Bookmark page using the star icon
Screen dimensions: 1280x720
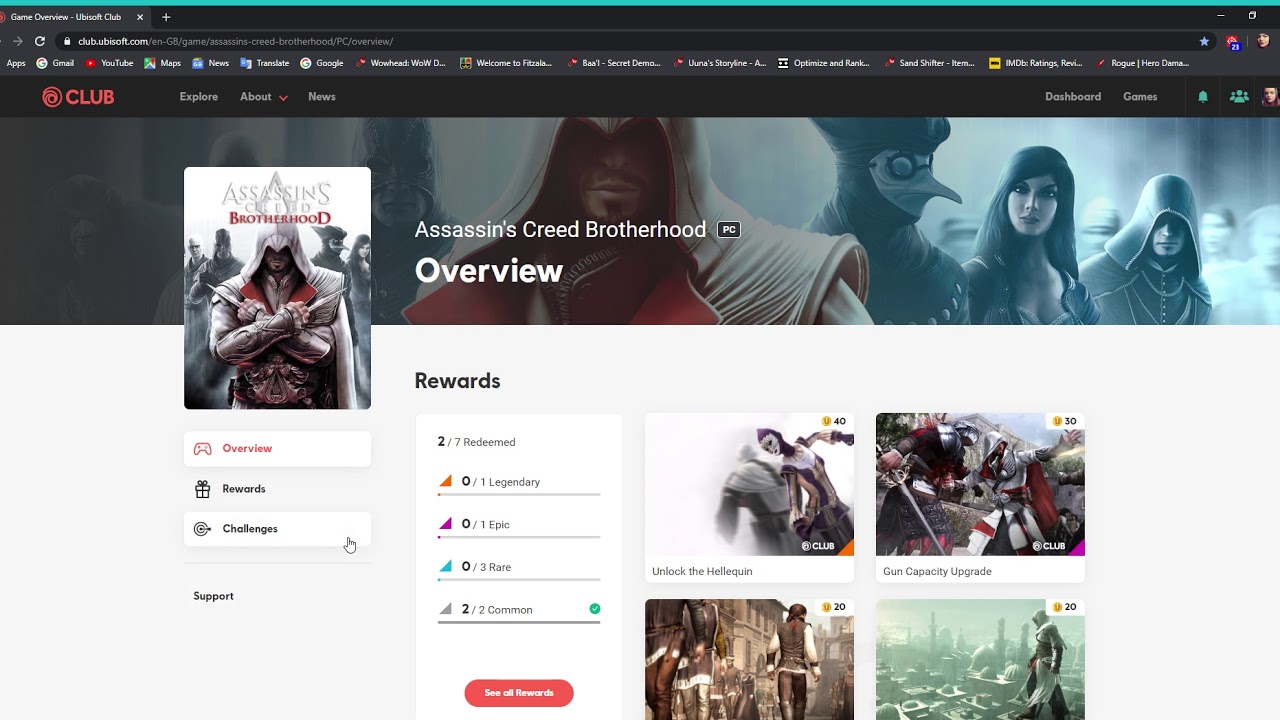(1204, 41)
